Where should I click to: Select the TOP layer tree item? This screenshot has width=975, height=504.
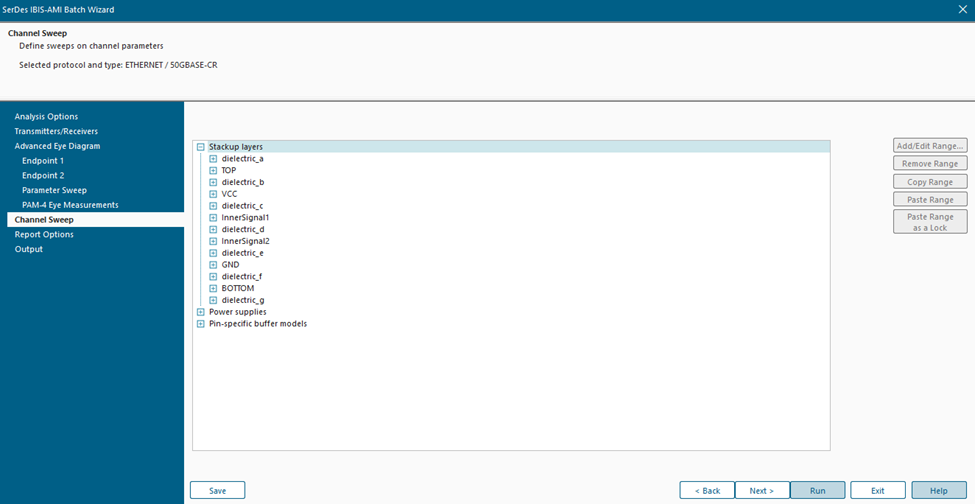tap(229, 171)
